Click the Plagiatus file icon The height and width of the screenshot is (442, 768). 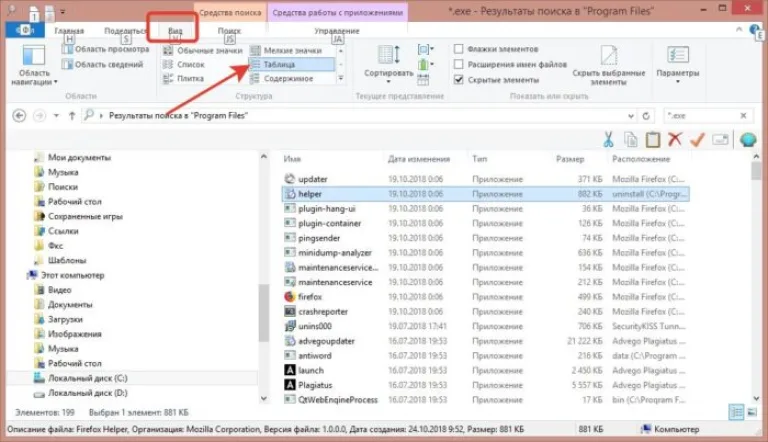click(x=289, y=385)
